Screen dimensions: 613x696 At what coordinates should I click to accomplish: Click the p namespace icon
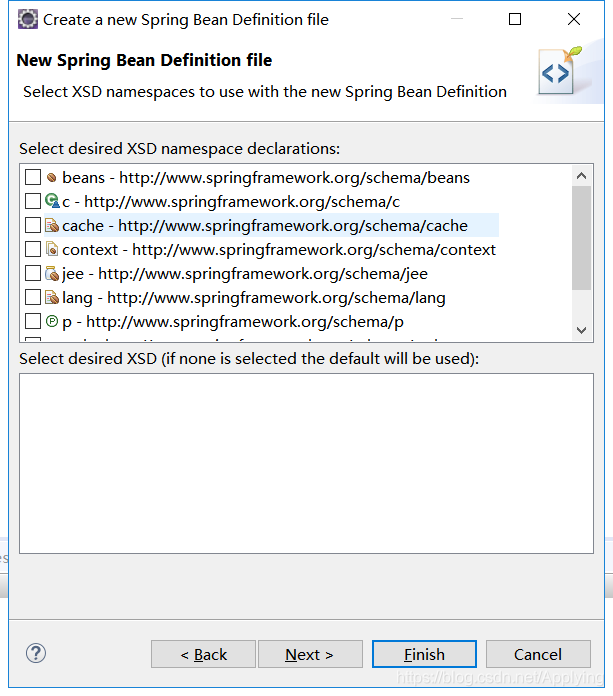(52, 320)
